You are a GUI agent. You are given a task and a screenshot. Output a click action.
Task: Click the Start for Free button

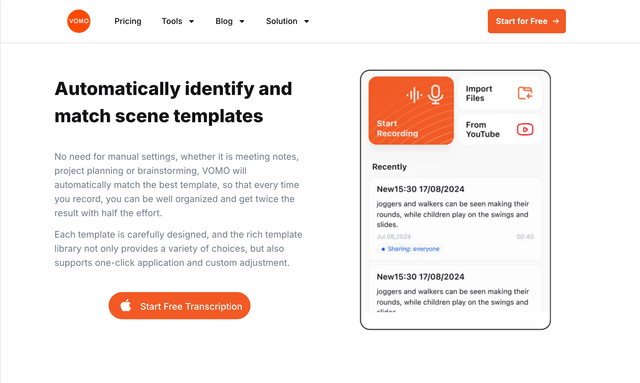point(527,21)
